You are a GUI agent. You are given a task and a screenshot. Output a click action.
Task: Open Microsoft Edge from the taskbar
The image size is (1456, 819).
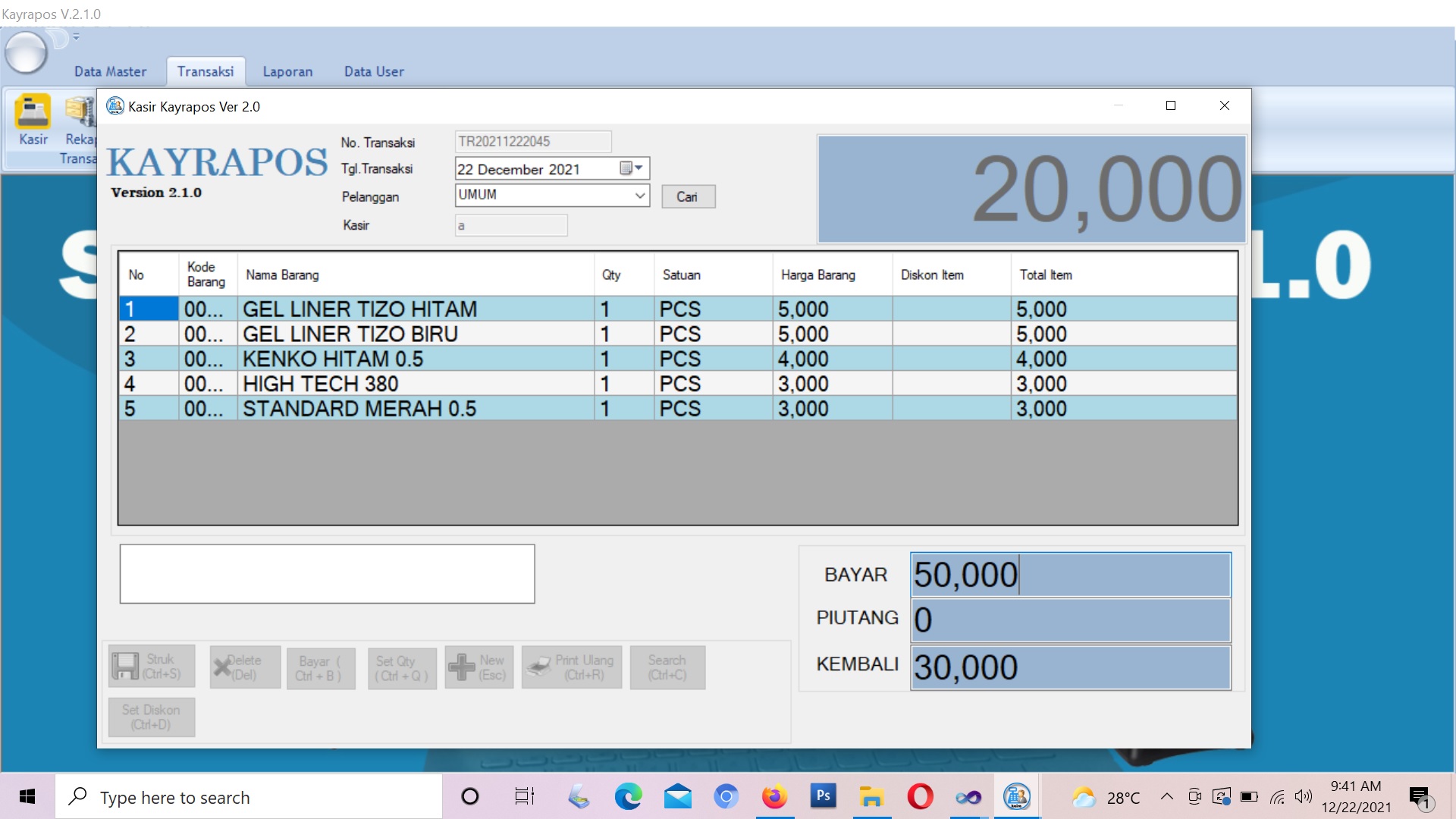(x=628, y=796)
